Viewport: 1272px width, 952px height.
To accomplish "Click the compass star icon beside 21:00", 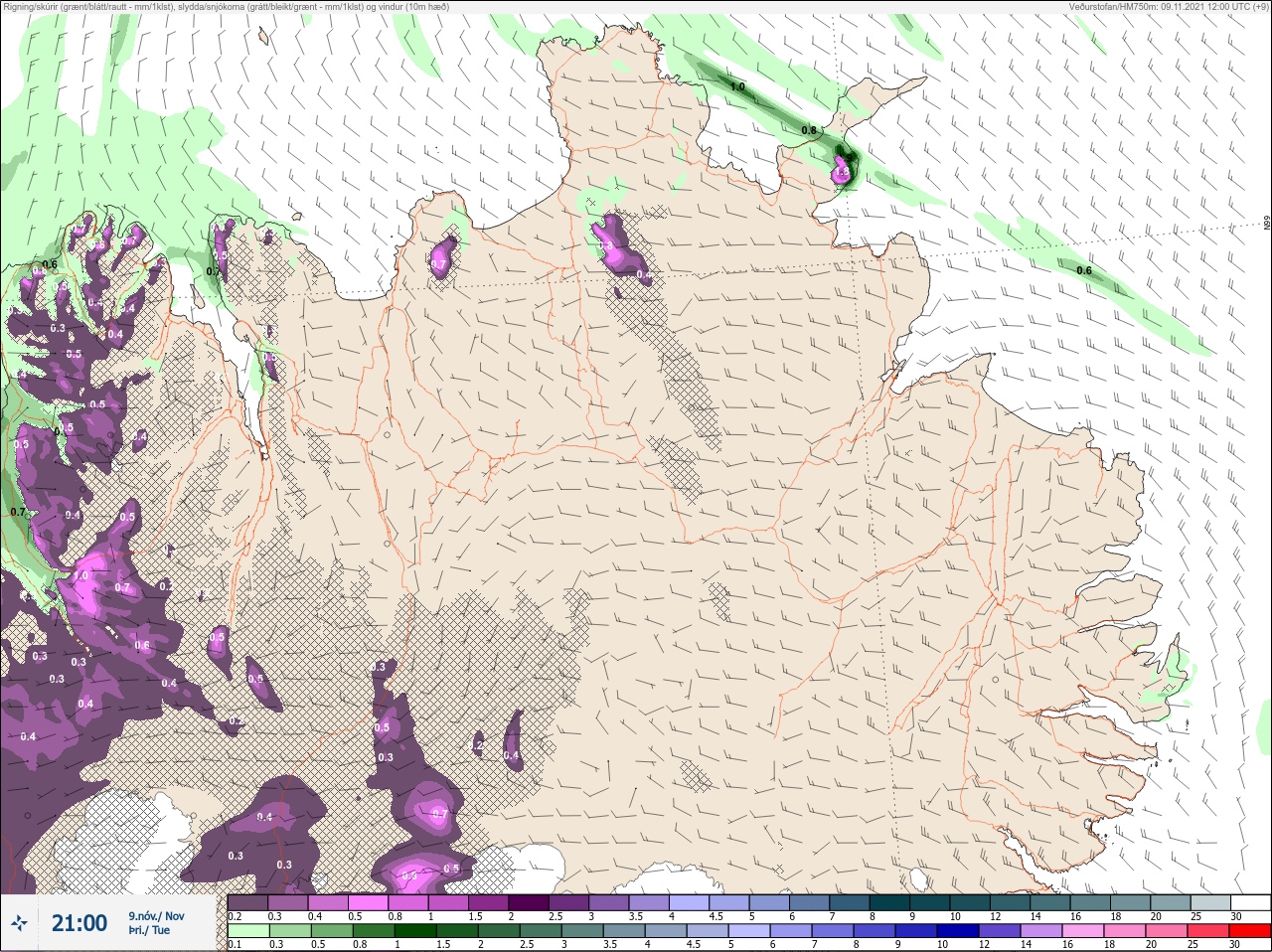I will coord(19,923).
